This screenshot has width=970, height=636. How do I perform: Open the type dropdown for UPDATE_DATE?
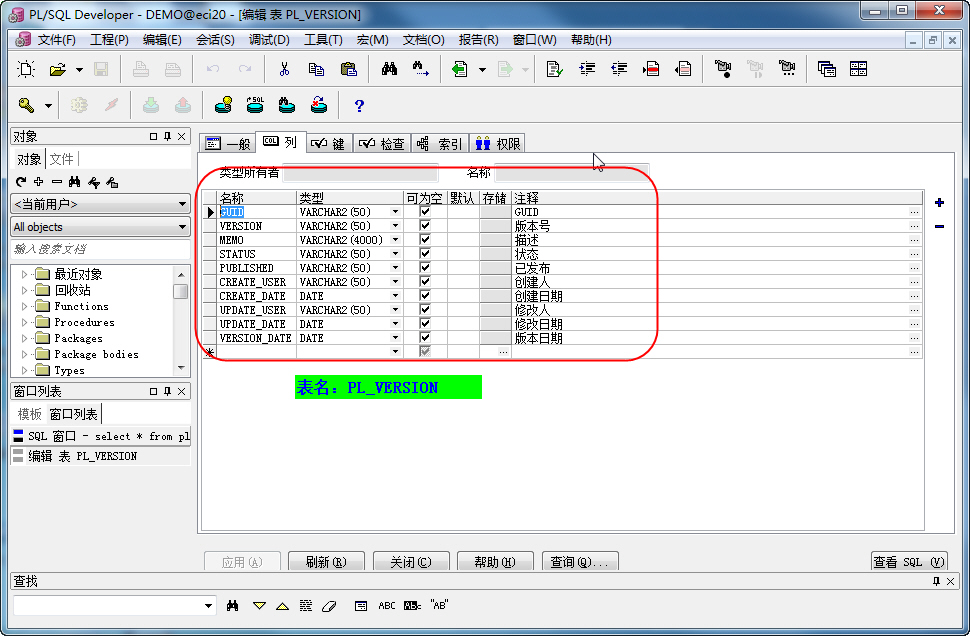pos(395,324)
